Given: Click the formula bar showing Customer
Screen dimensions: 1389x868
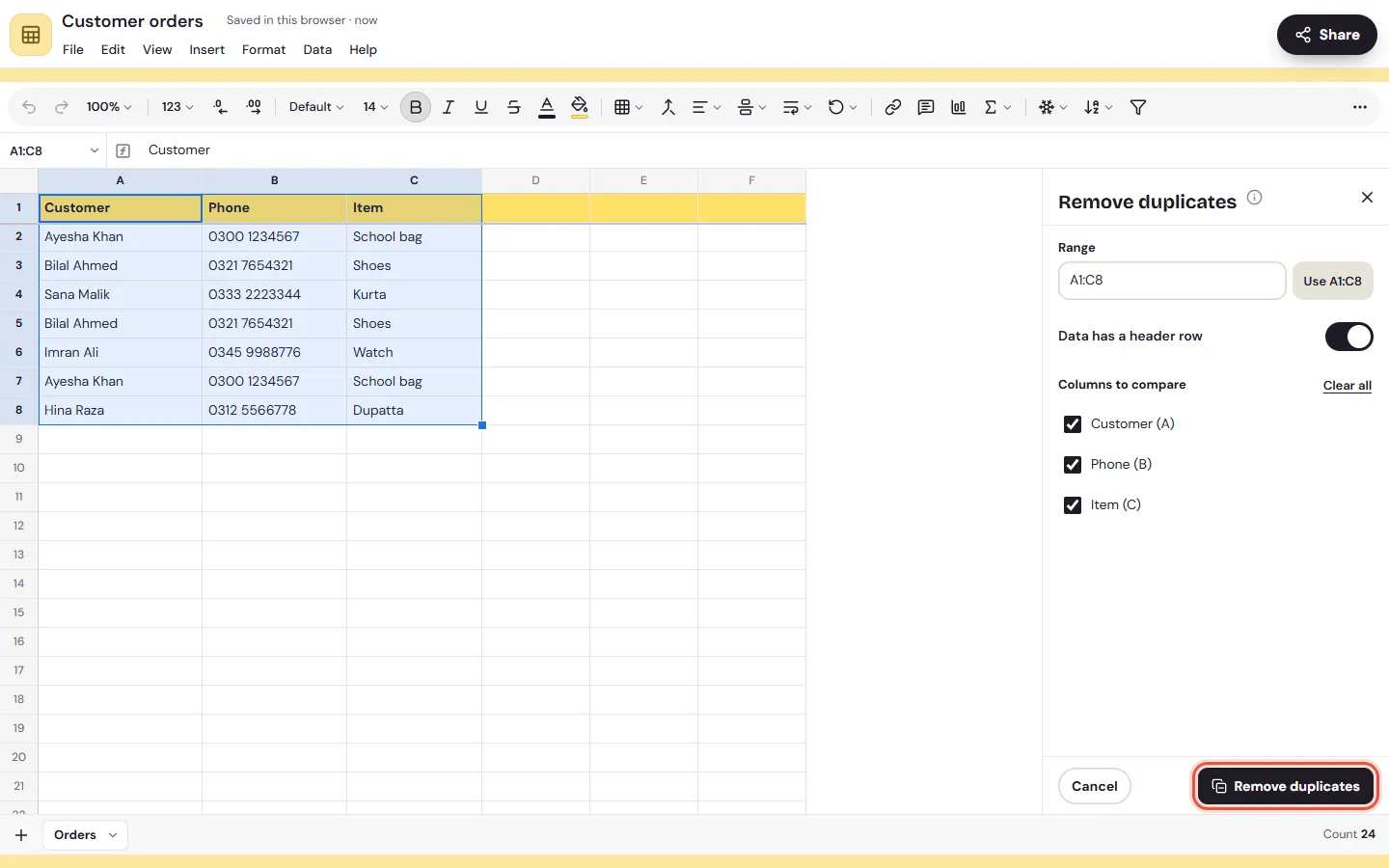Looking at the screenshot, I should (762, 150).
